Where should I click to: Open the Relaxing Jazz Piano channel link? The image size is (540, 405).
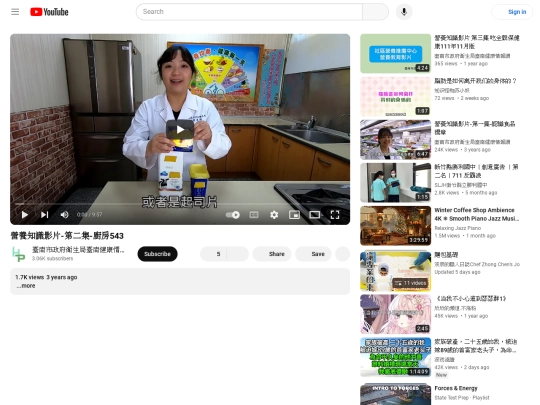coord(458,228)
